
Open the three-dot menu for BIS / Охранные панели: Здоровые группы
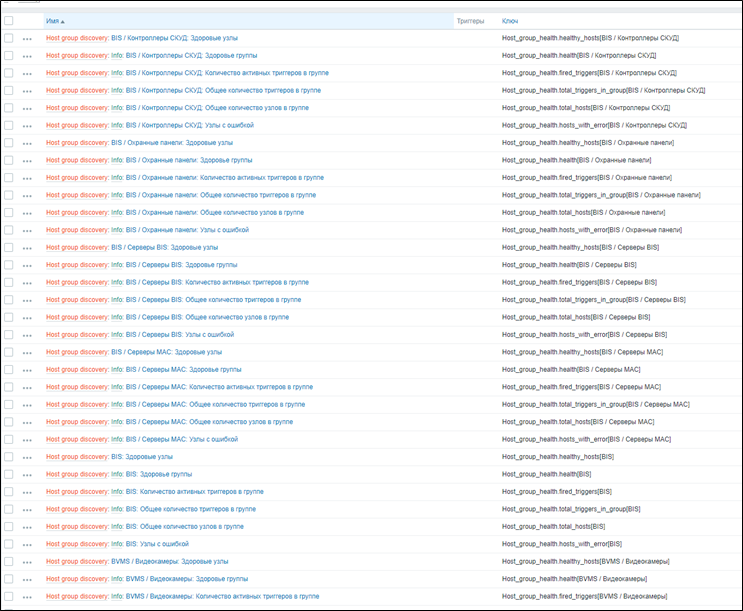(27, 160)
